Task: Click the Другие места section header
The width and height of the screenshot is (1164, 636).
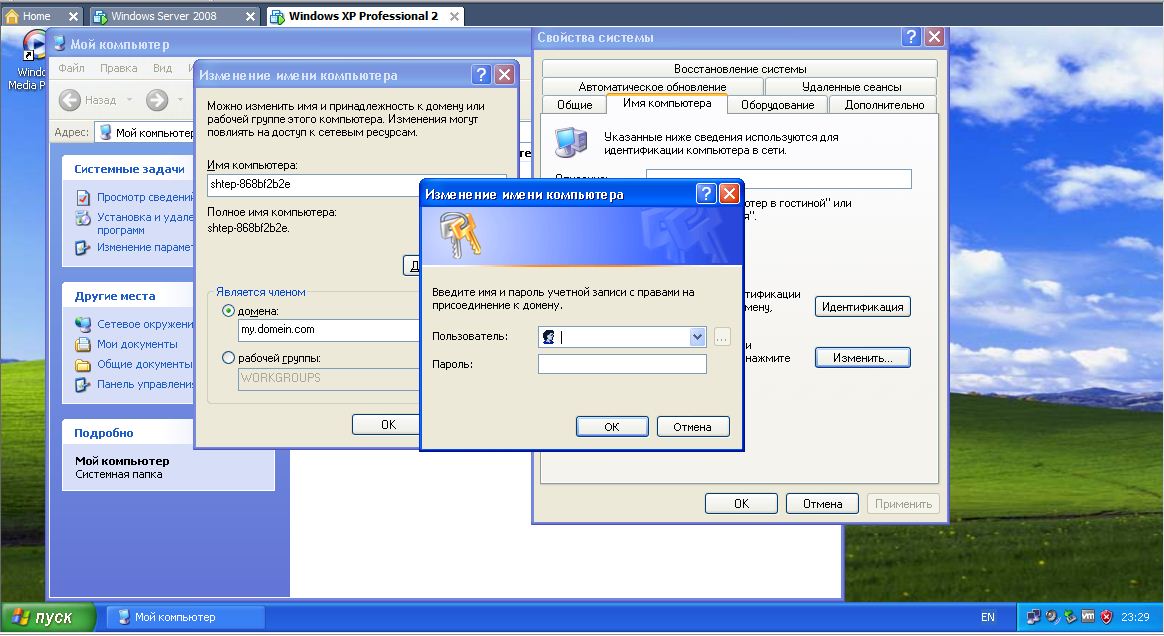Action: [114, 296]
